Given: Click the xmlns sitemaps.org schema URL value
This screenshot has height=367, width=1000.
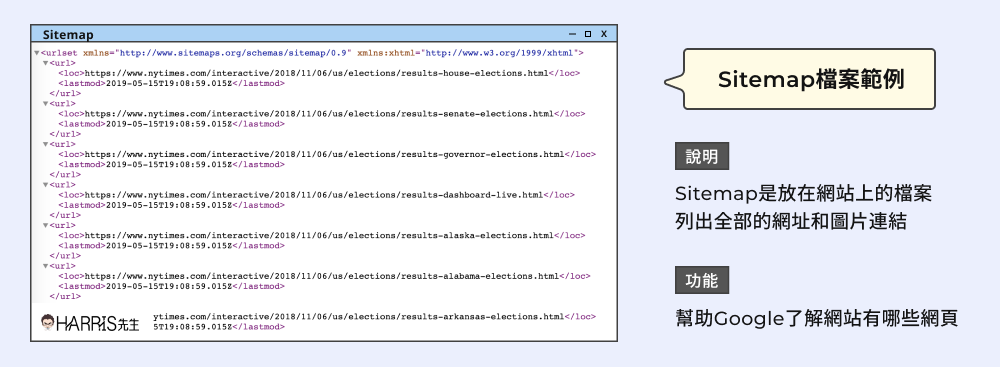Looking at the screenshot, I should (x=233, y=54).
